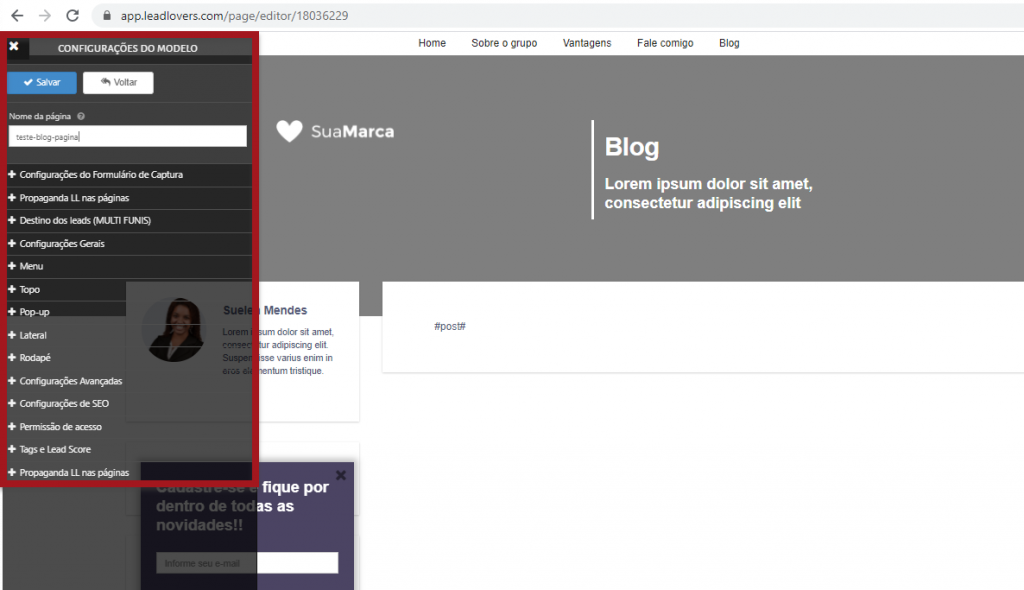Screen dimensions: 1024x590
Task: Click the Sobre o grupo nav link
Action: [x=504, y=43]
